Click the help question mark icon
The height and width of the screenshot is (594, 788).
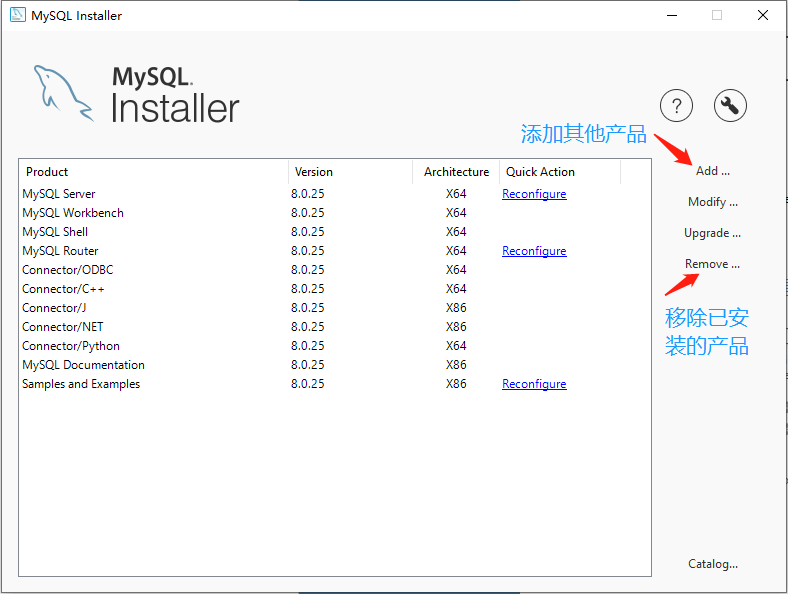click(x=677, y=105)
